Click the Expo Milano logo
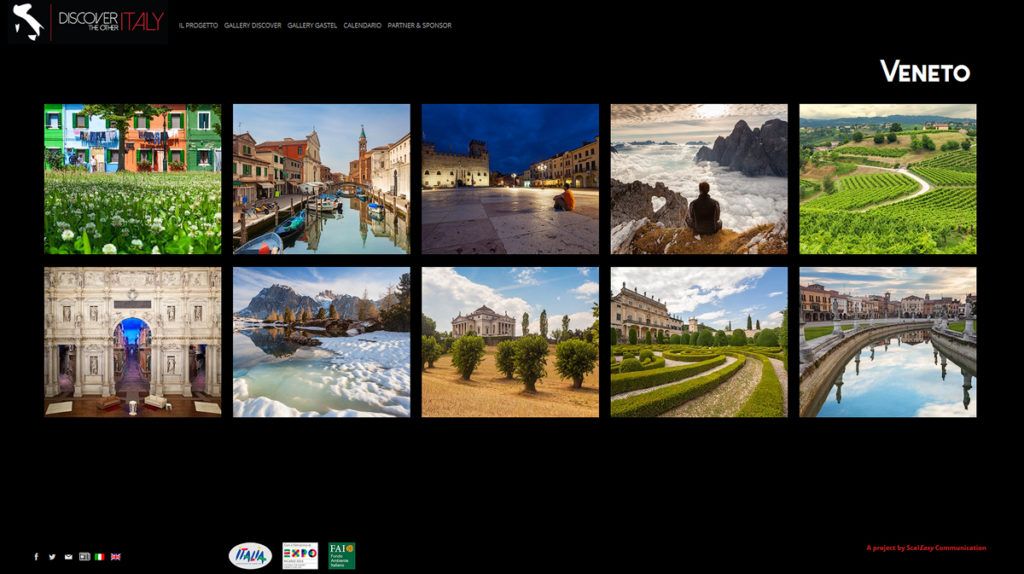Image resolution: width=1024 pixels, height=574 pixels. (300, 555)
